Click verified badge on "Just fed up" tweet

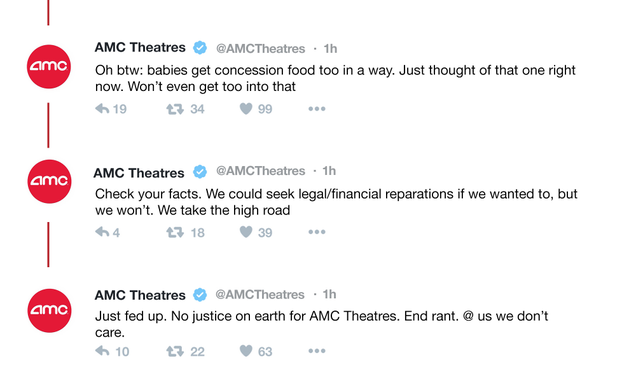[200, 294]
